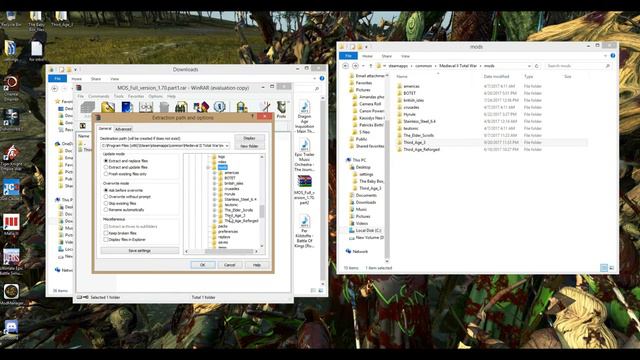This screenshot has width=640, height=360.
Task: Click the Delete (trash) icon in WinRAR toolbar
Action: pyautogui.click(x=164, y=108)
